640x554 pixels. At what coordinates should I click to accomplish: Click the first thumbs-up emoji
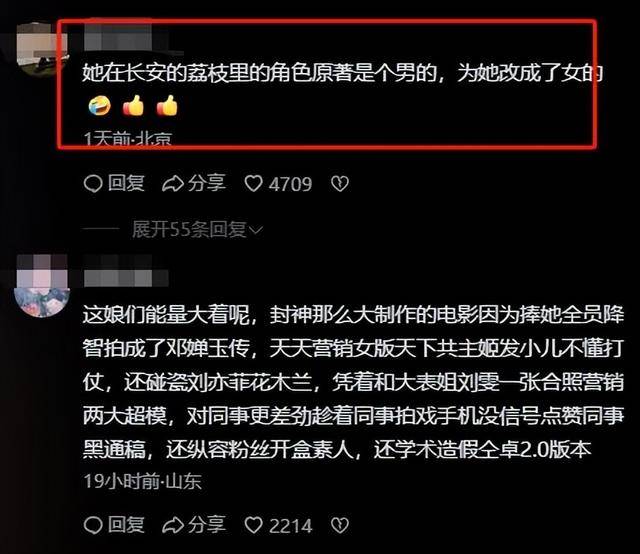(x=133, y=106)
